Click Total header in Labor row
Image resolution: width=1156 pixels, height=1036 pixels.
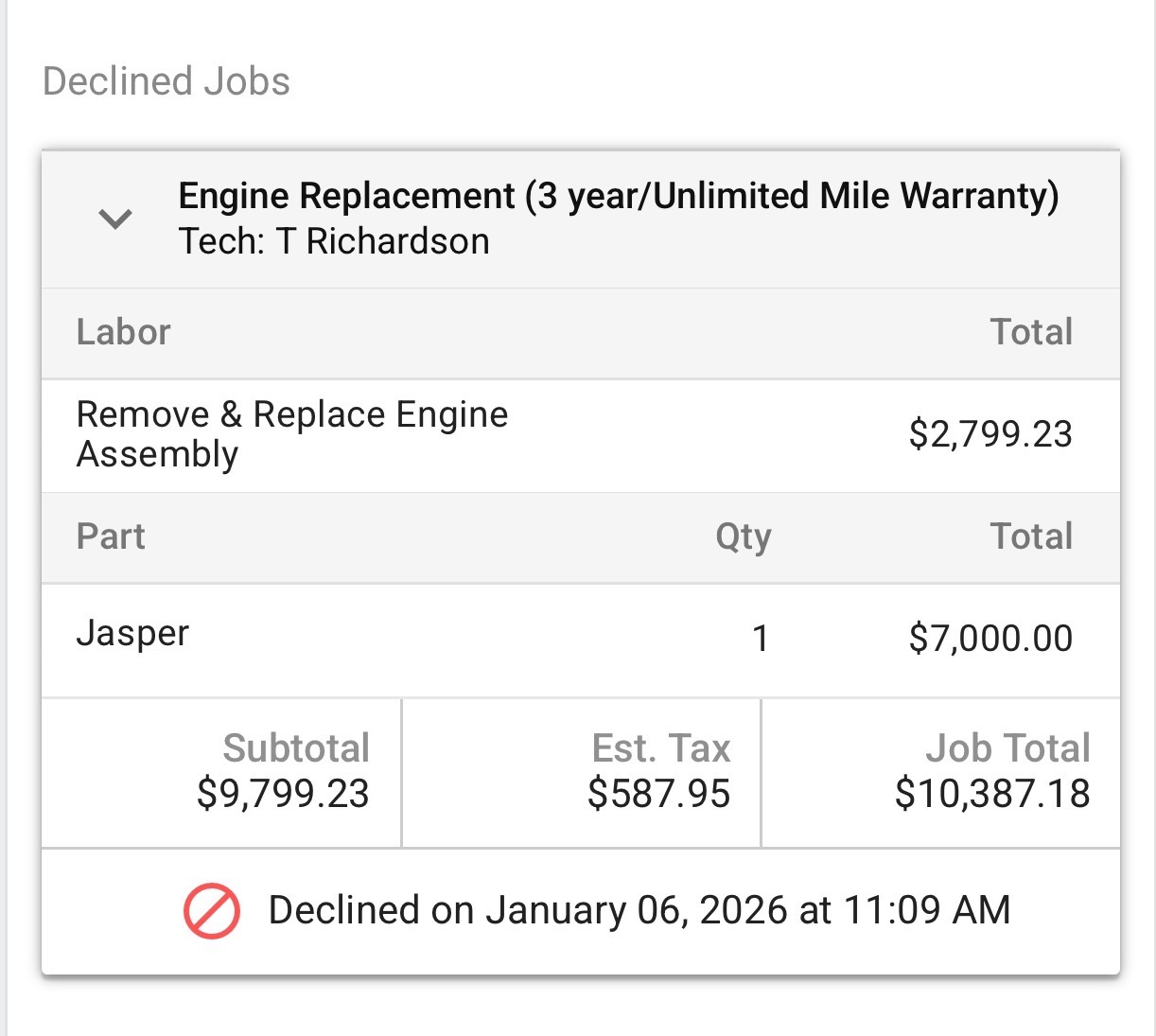pos(1030,332)
